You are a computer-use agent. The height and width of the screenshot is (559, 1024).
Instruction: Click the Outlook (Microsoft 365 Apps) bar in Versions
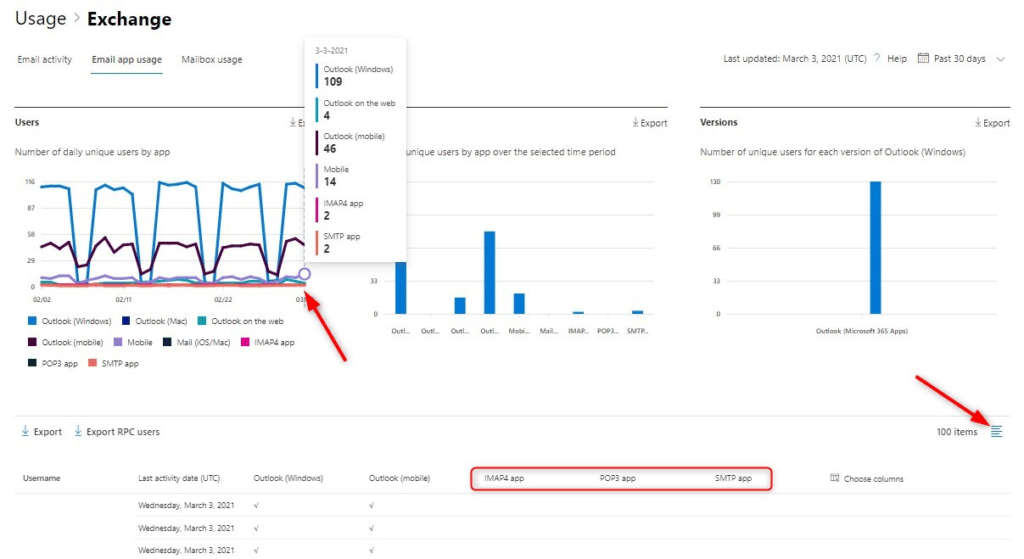[x=875, y=248]
